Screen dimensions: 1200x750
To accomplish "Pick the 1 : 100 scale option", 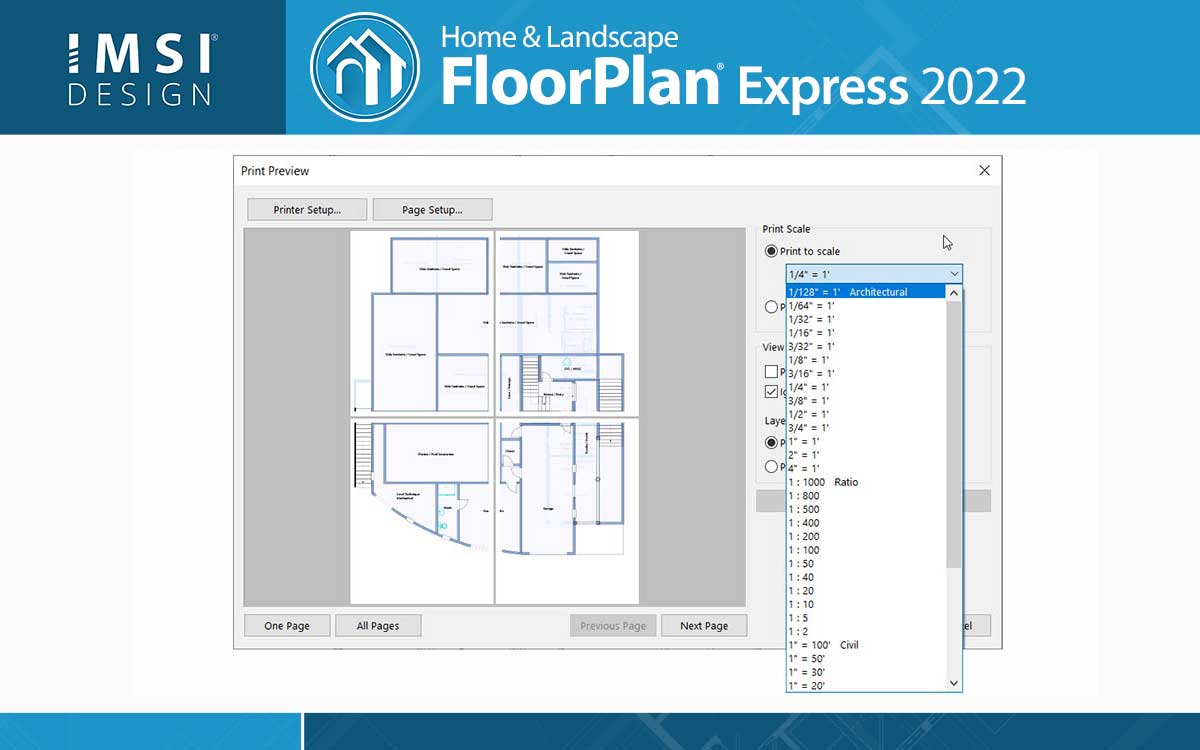I will 866,550.
